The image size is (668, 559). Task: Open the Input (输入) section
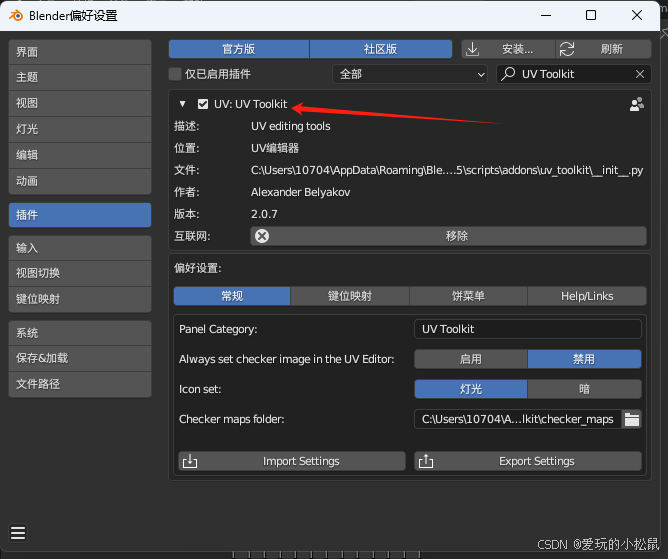click(x=80, y=248)
